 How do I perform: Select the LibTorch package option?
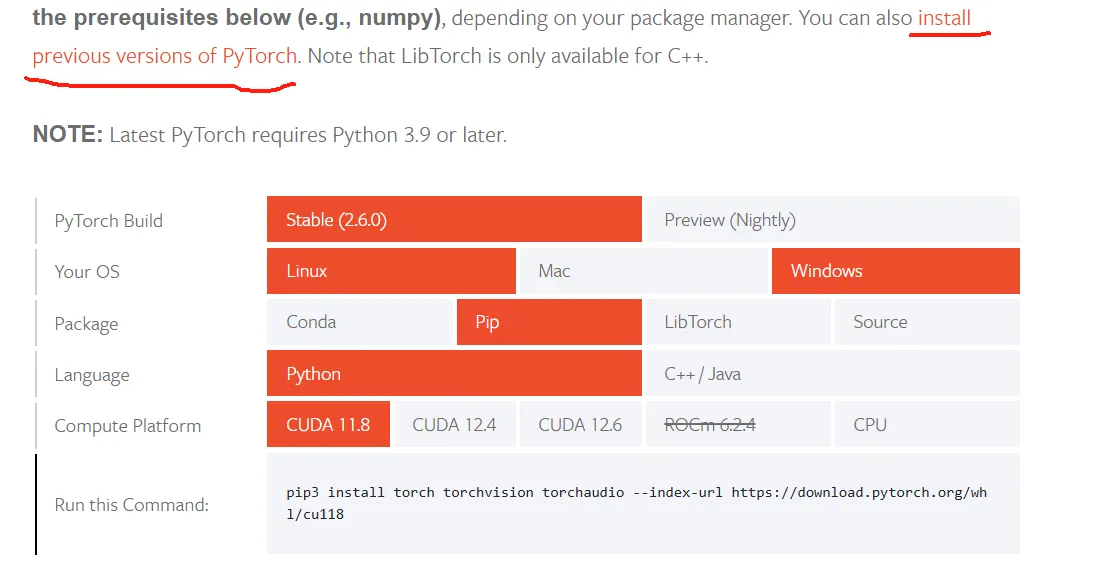tap(738, 322)
